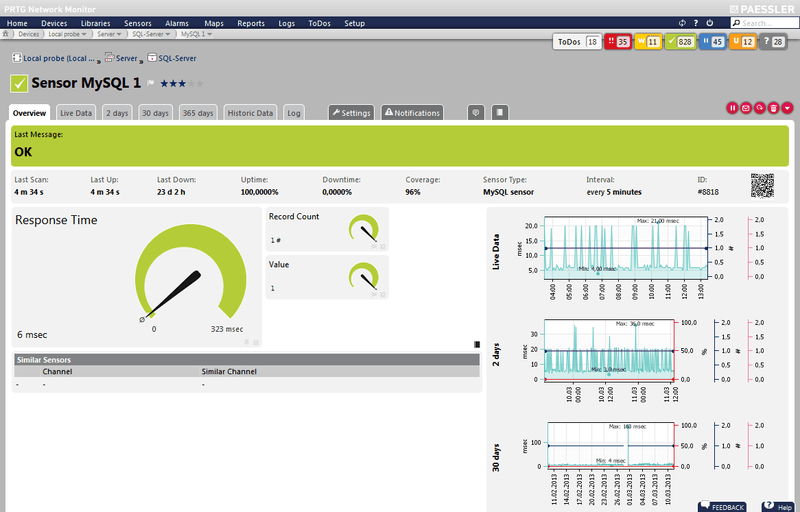Click the green sensor status checkmark icon
Viewport: 800px width, 512px height.
point(19,84)
